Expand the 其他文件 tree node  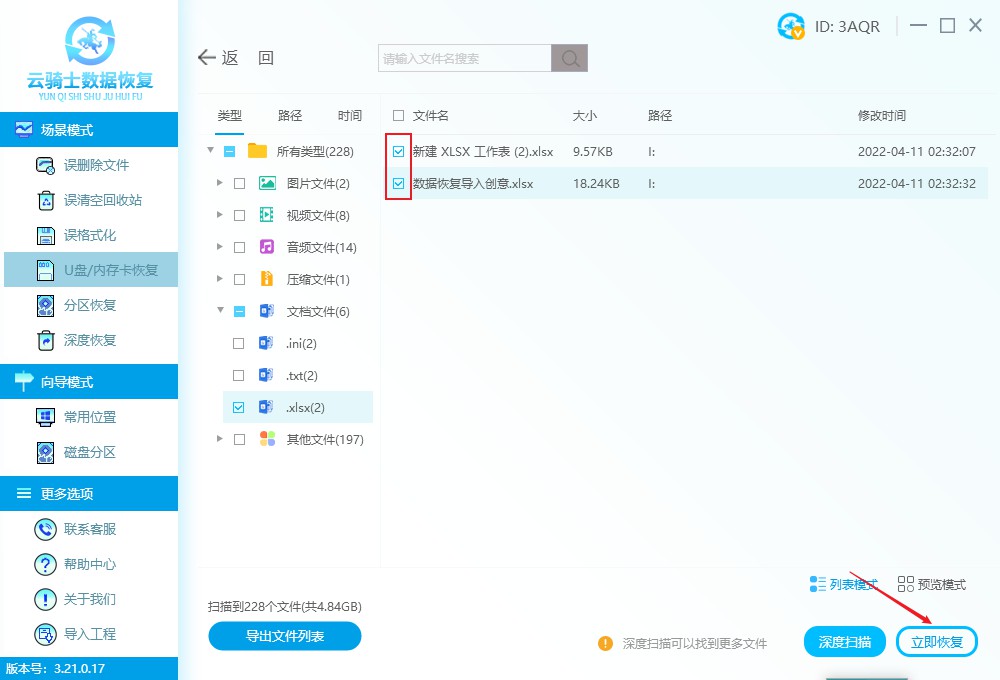coord(218,438)
